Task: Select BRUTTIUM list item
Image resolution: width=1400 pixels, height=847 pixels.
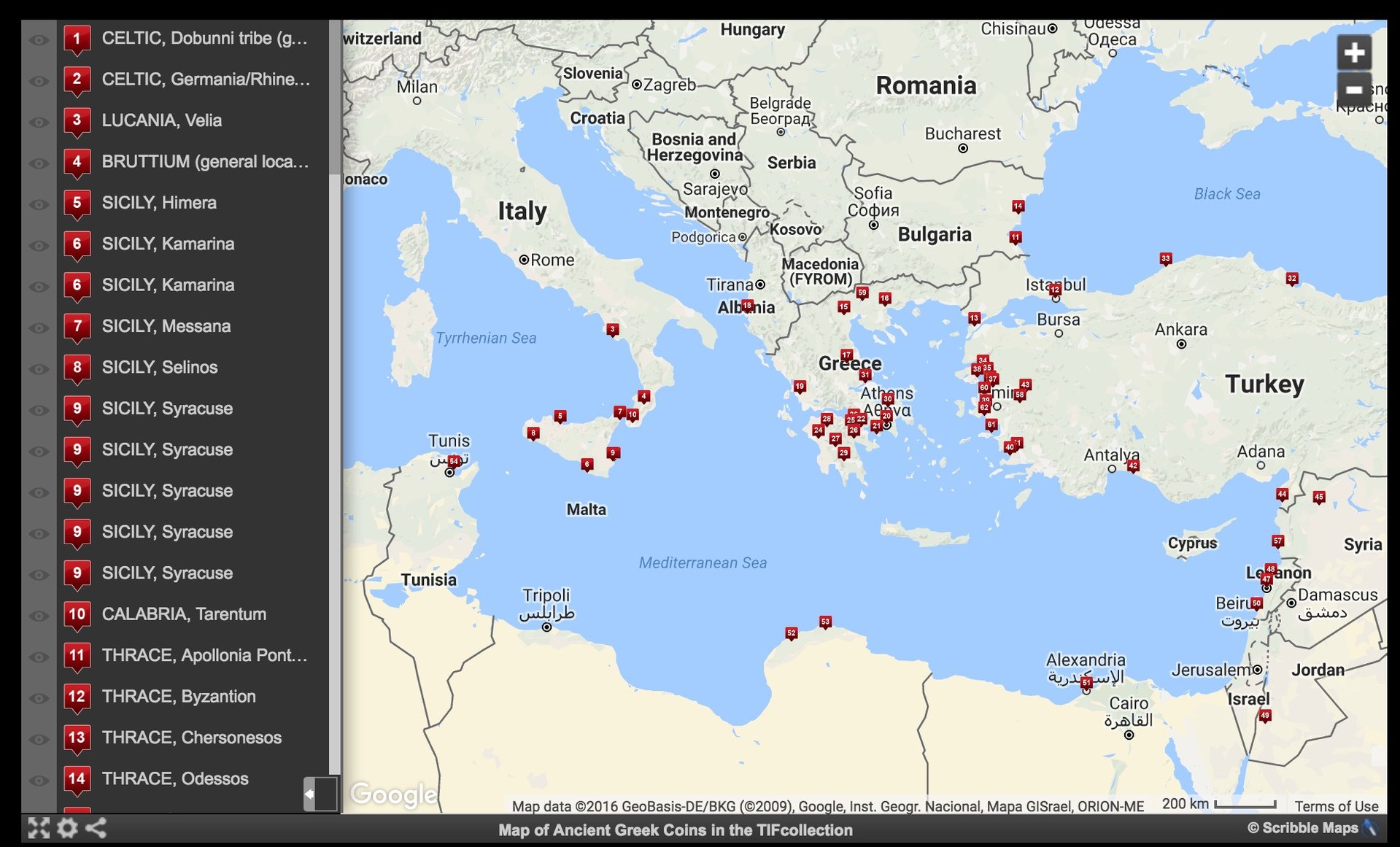Action: click(205, 161)
